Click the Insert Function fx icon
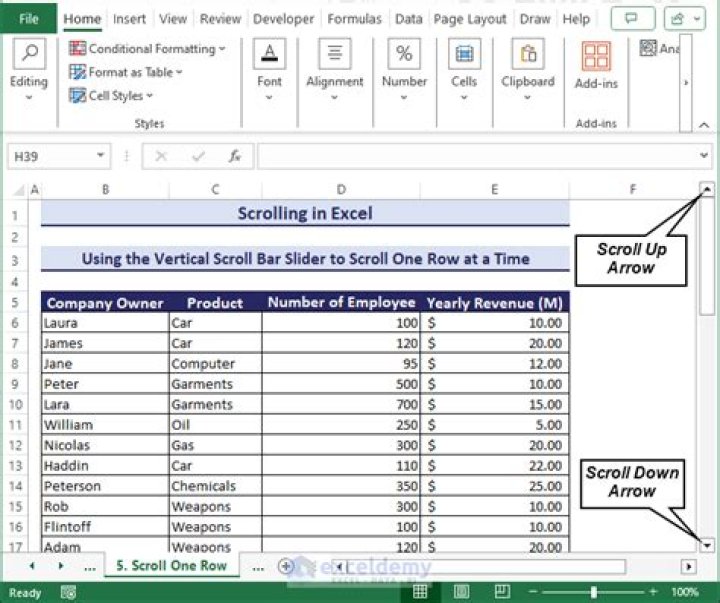This screenshot has width=720, height=603. click(235, 157)
